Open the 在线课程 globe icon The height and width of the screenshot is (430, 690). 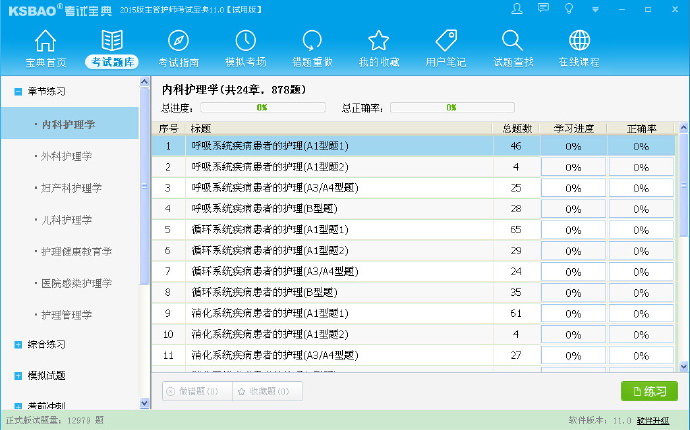tap(579, 40)
